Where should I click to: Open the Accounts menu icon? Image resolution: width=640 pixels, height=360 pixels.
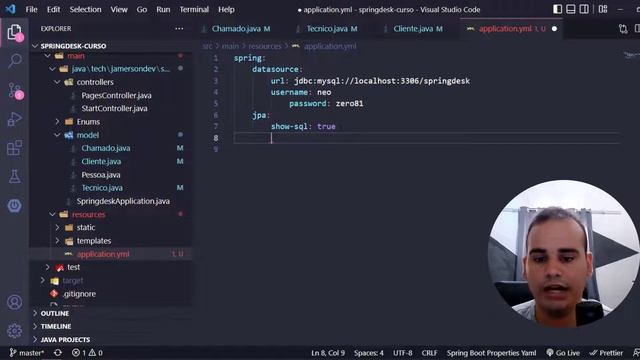pyautogui.click(x=15, y=302)
